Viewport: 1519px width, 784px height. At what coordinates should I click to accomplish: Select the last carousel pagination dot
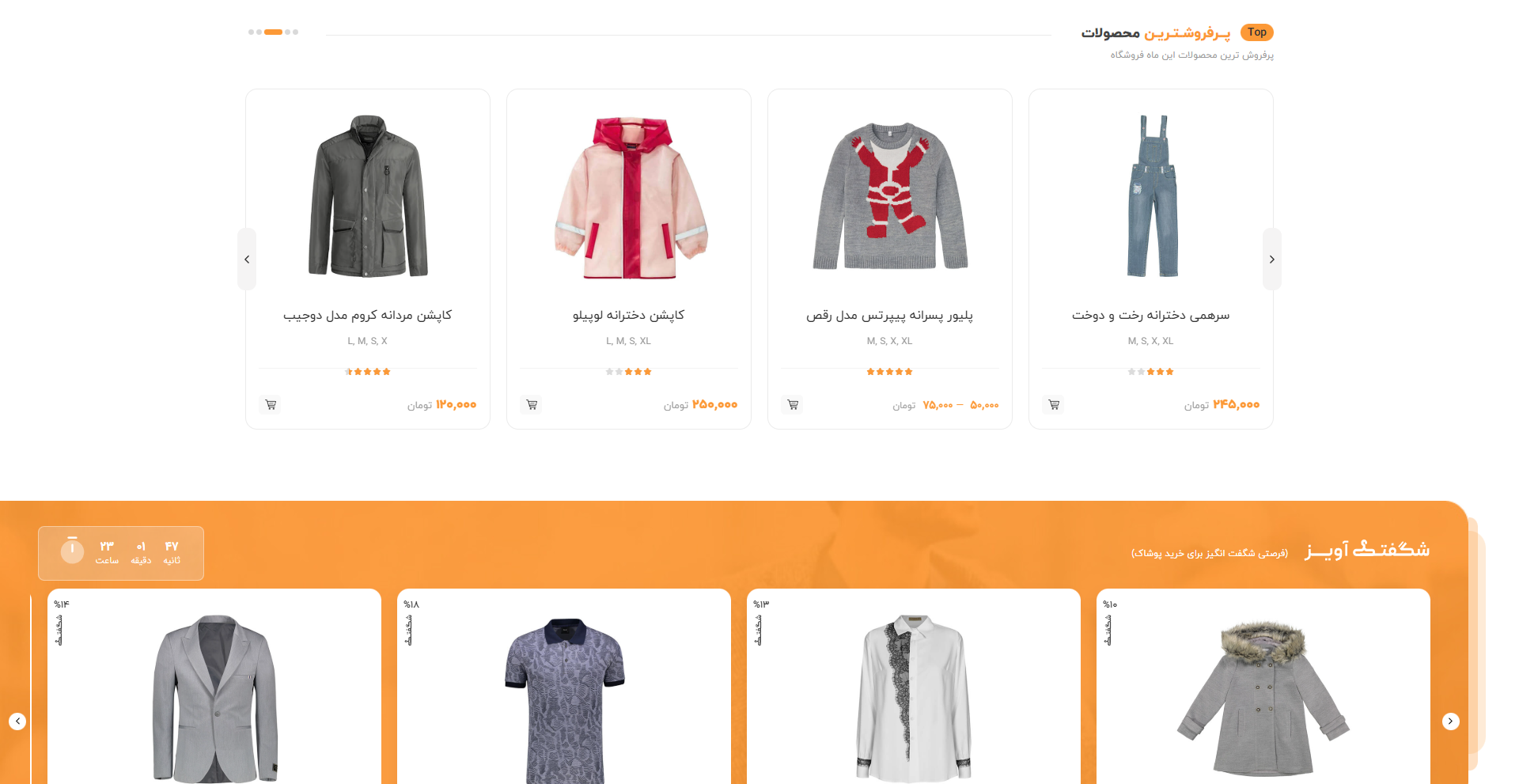[x=296, y=32]
